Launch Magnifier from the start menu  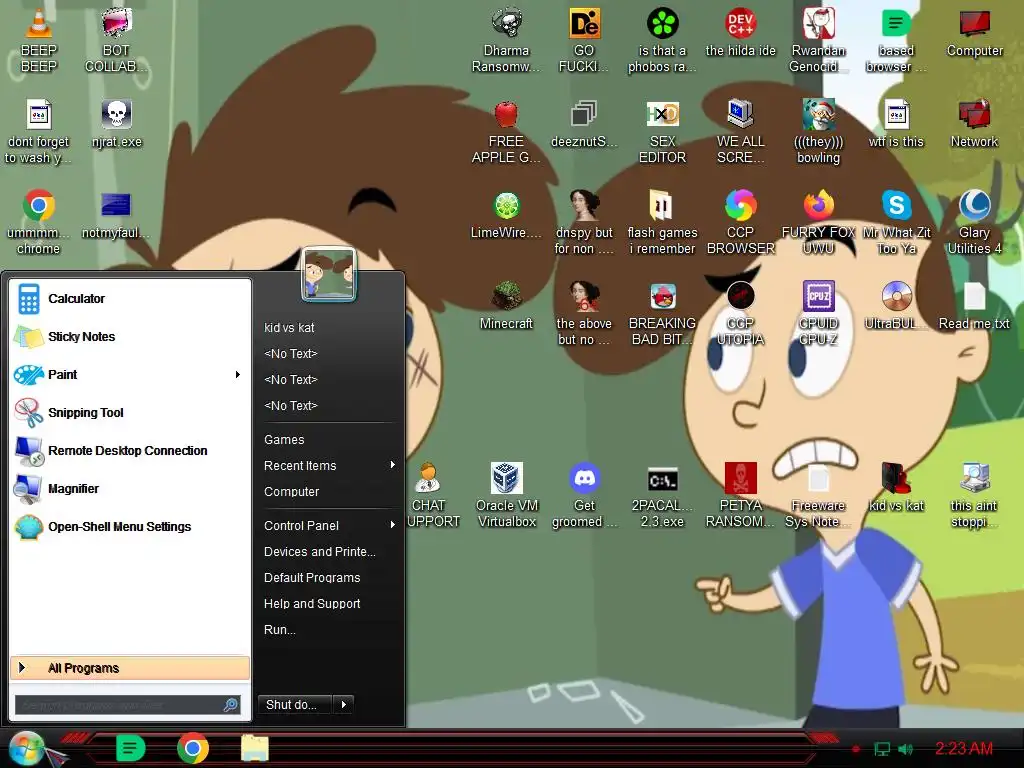pyautogui.click(x=131, y=488)
